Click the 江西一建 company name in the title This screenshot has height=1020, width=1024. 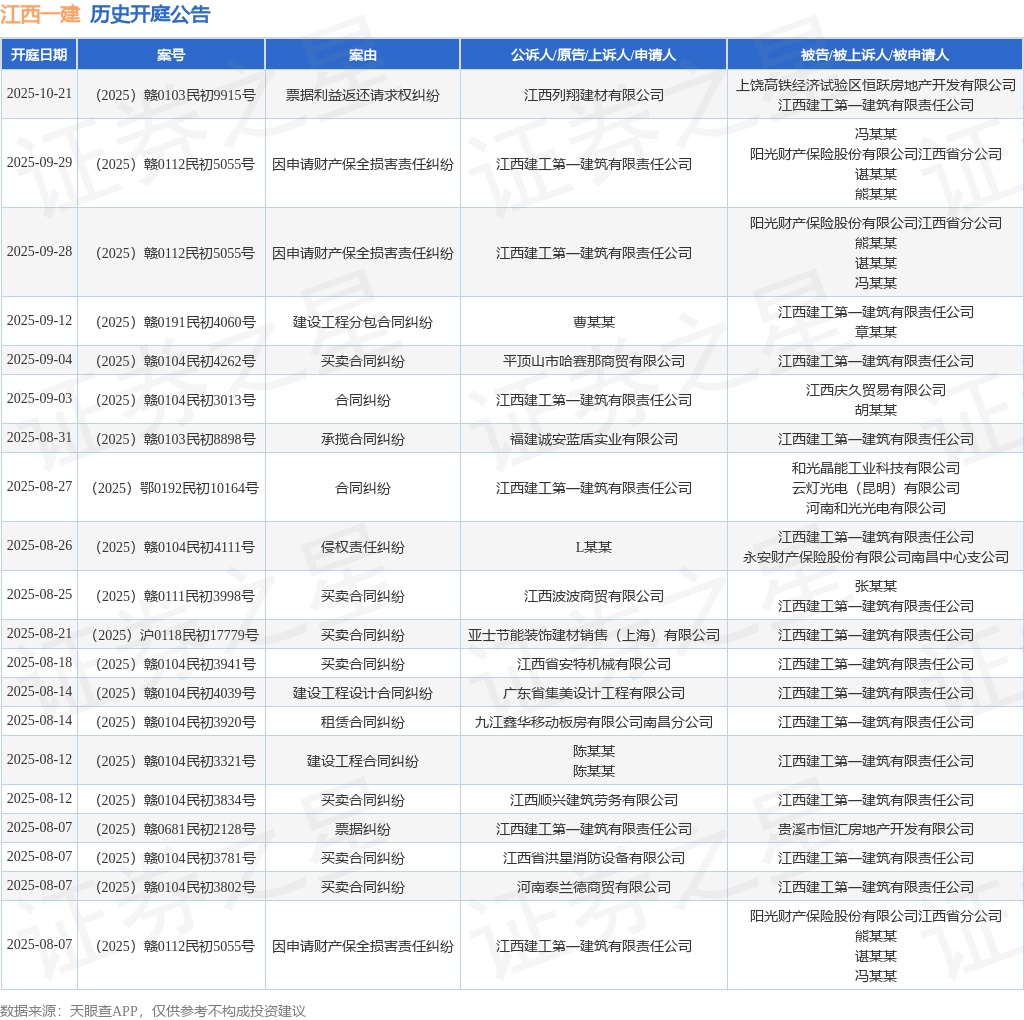click(40, 15)
